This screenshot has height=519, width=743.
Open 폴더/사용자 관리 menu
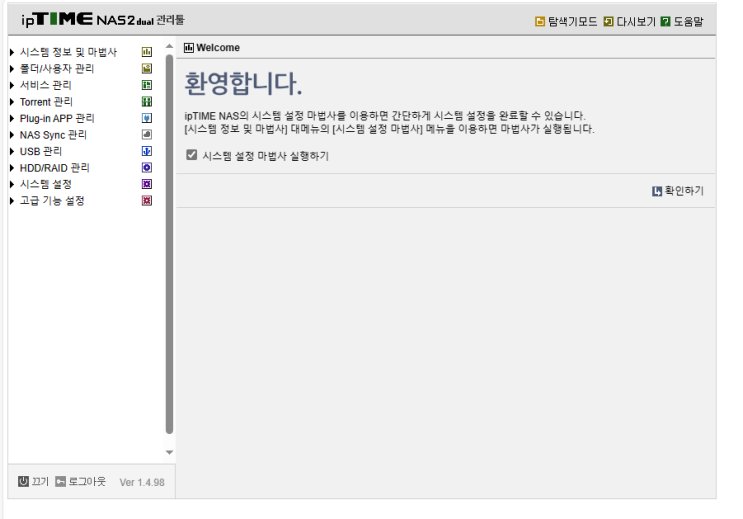tap(57, 69)
